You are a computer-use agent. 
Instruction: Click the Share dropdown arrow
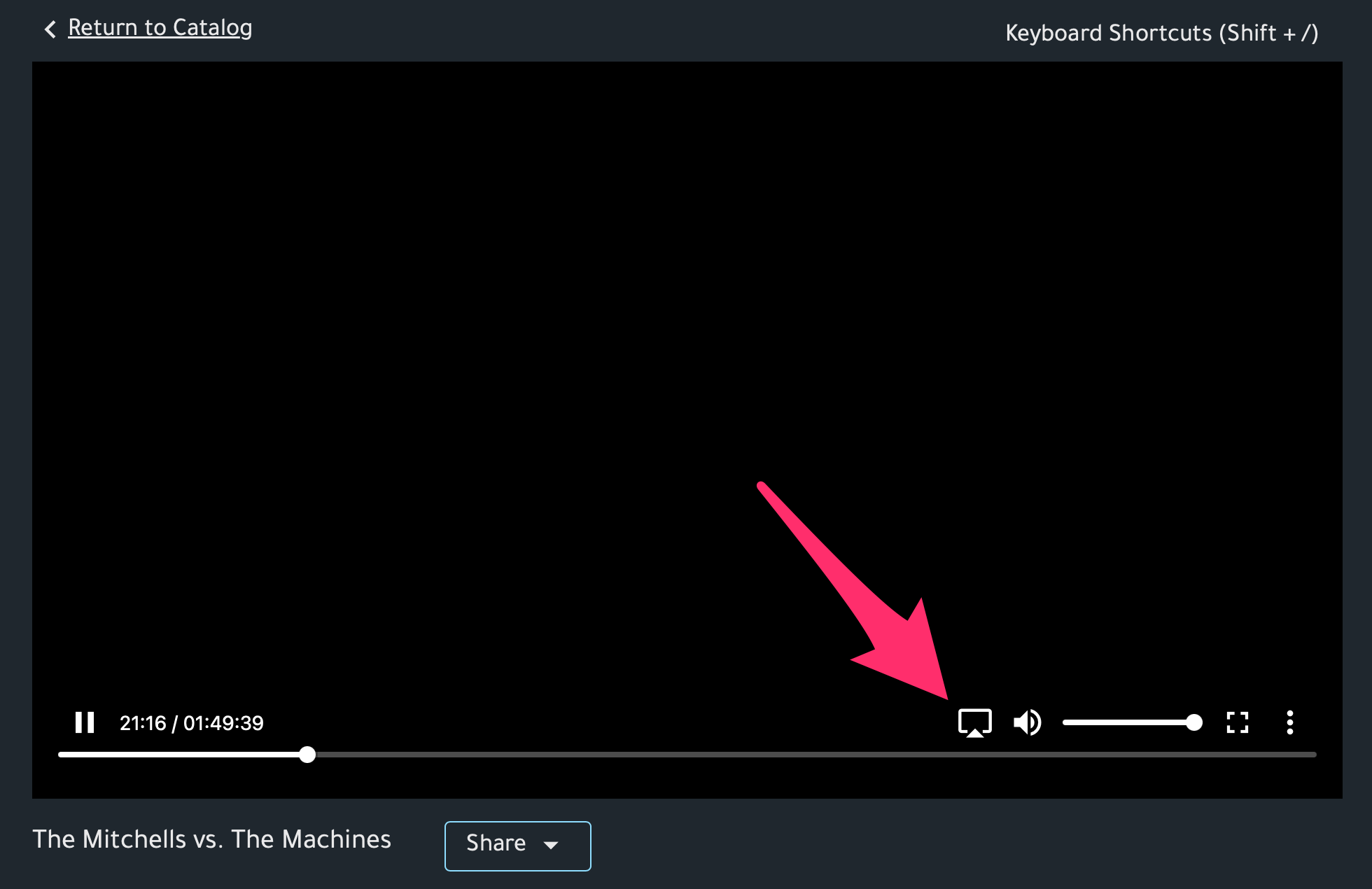552,845
